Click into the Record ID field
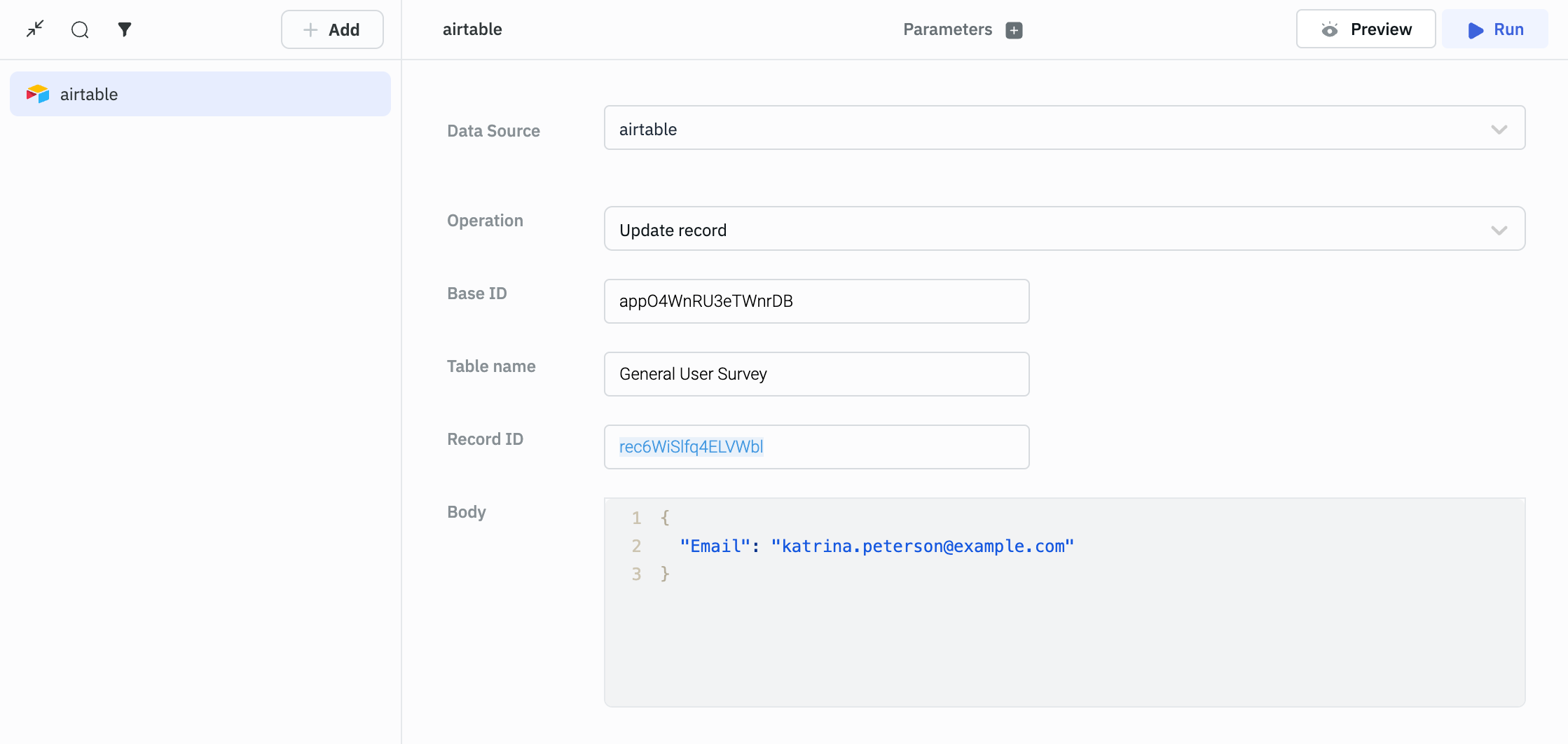Viewport: 1568px width, 744px height. (816, 447)
